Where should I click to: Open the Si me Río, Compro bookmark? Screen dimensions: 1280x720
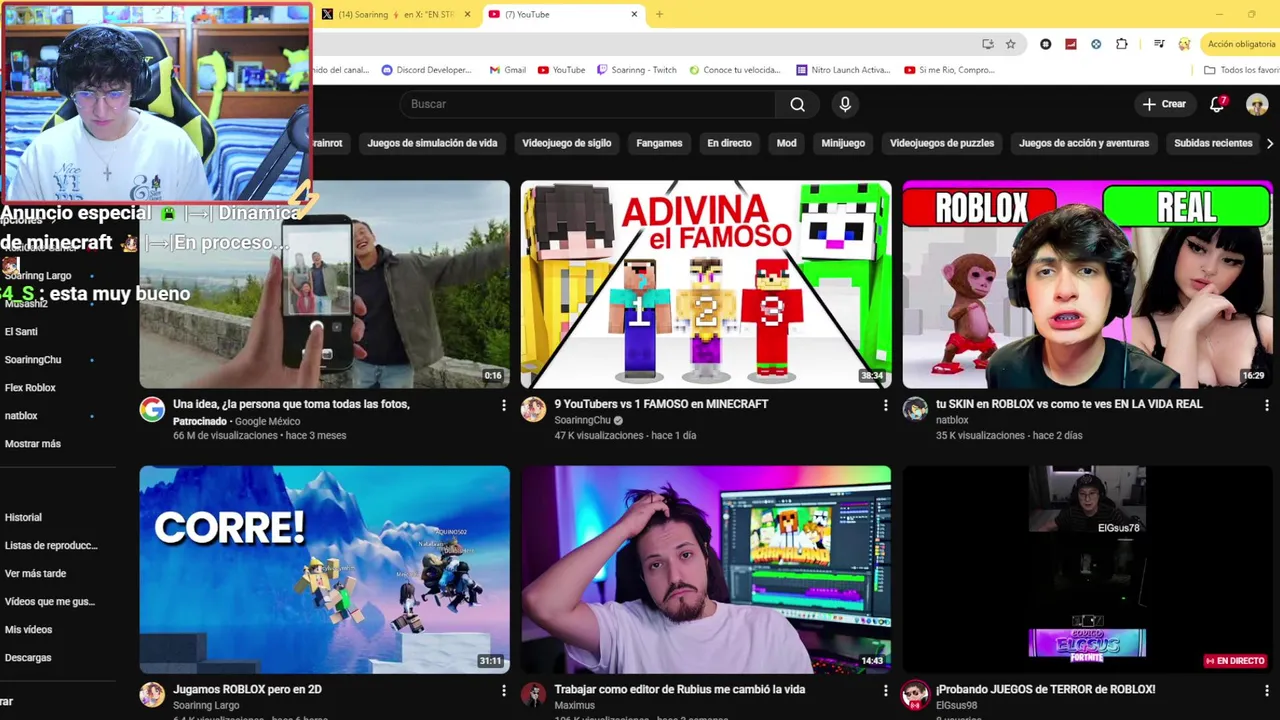950,70
